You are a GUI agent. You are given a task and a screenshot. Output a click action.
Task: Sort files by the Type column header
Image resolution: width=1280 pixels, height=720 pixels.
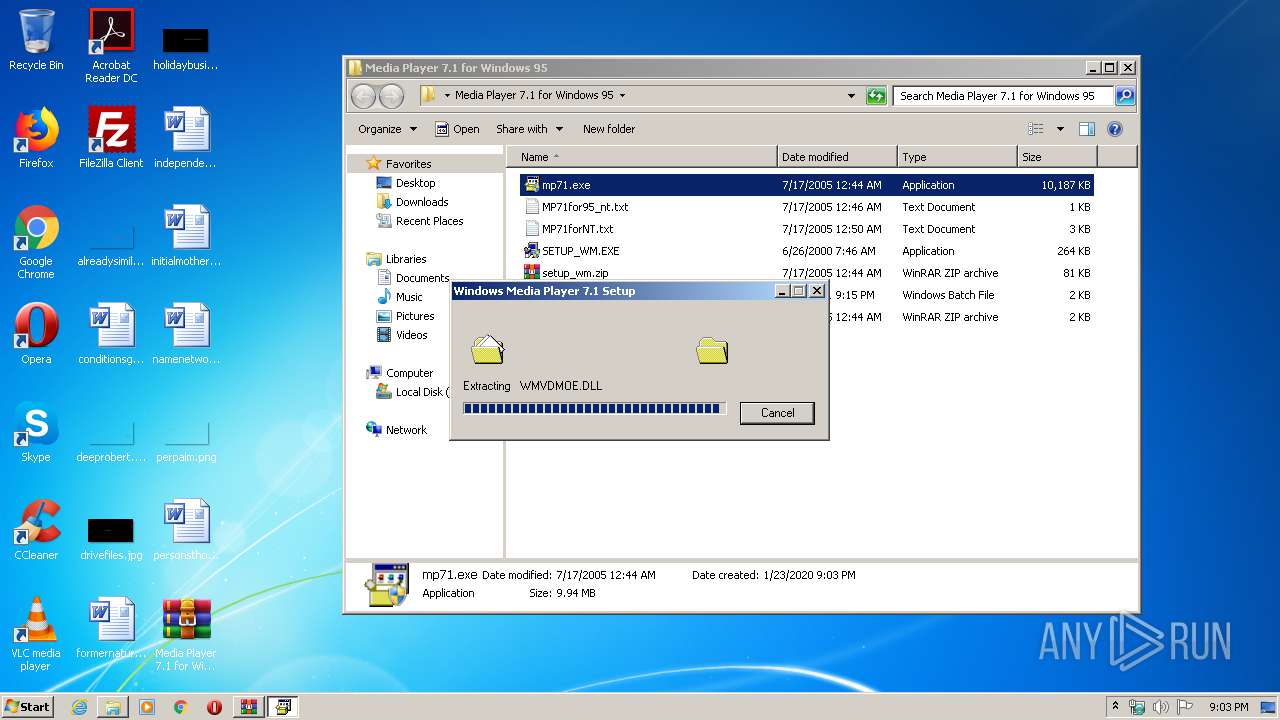[x=957, y=157]
